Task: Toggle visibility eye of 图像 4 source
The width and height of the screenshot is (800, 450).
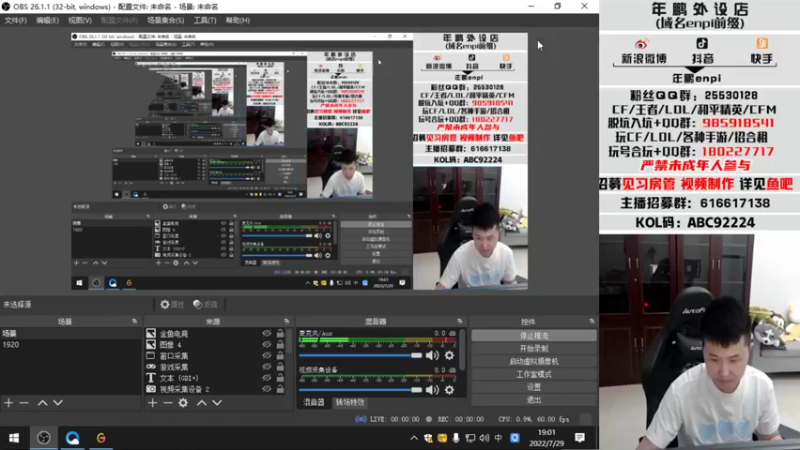Action: tap(266, 344)
